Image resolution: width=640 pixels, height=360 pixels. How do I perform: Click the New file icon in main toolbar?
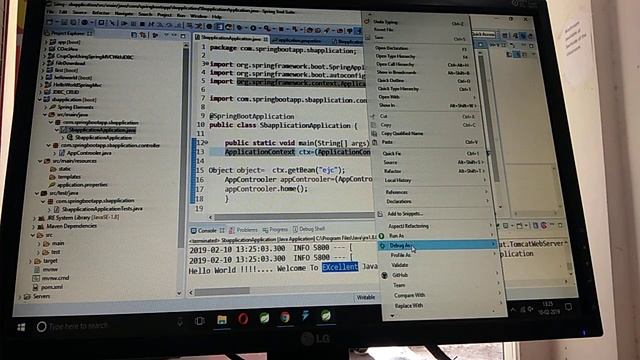tap(50, 22)
